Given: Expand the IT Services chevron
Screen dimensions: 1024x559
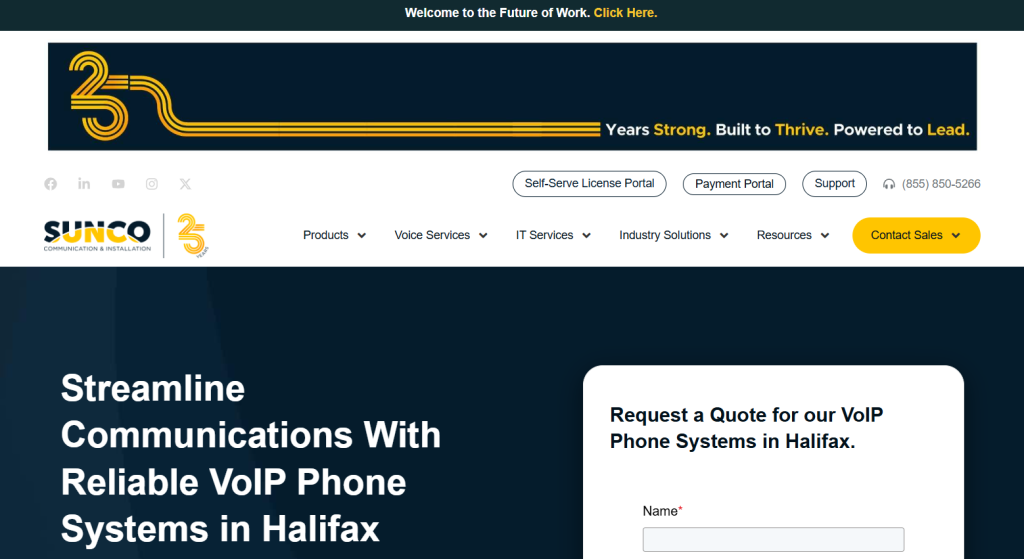Looking at the screenshot, I should (586, 236).
